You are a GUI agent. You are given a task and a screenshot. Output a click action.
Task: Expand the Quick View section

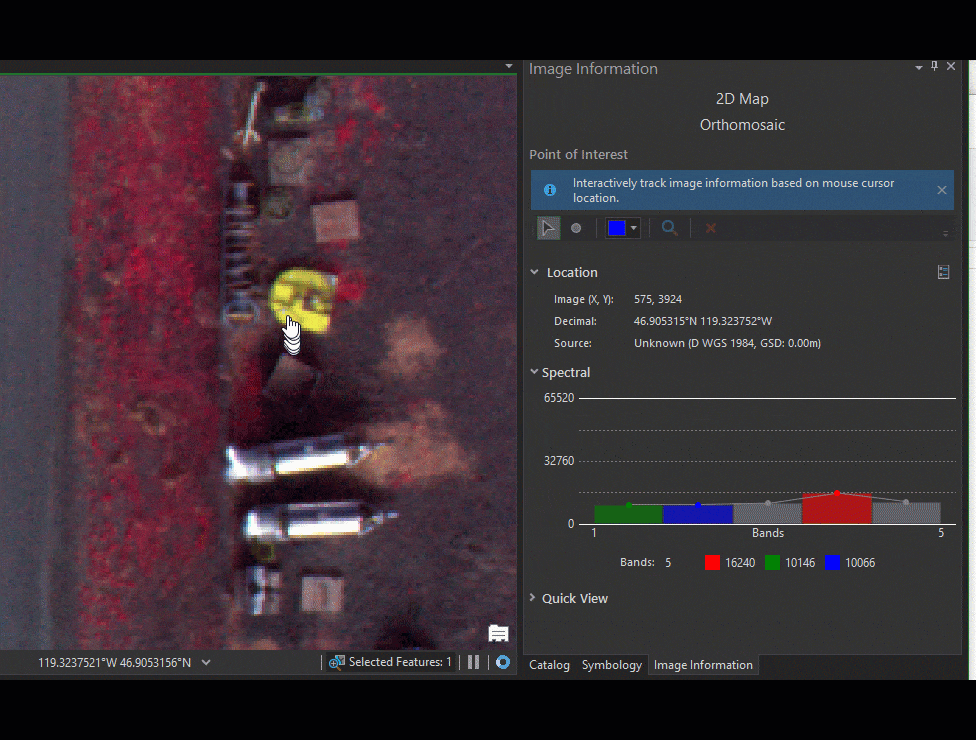point(532,598)
